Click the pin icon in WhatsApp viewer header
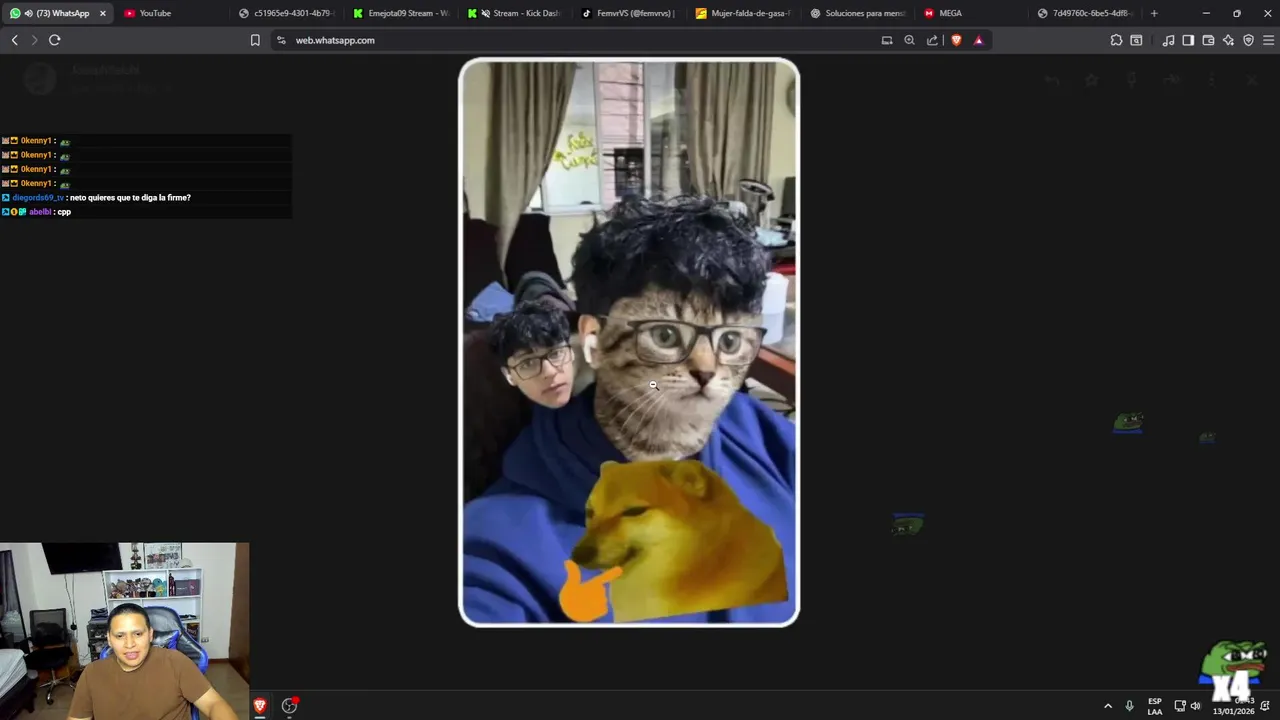 (x=1132, y=80)
